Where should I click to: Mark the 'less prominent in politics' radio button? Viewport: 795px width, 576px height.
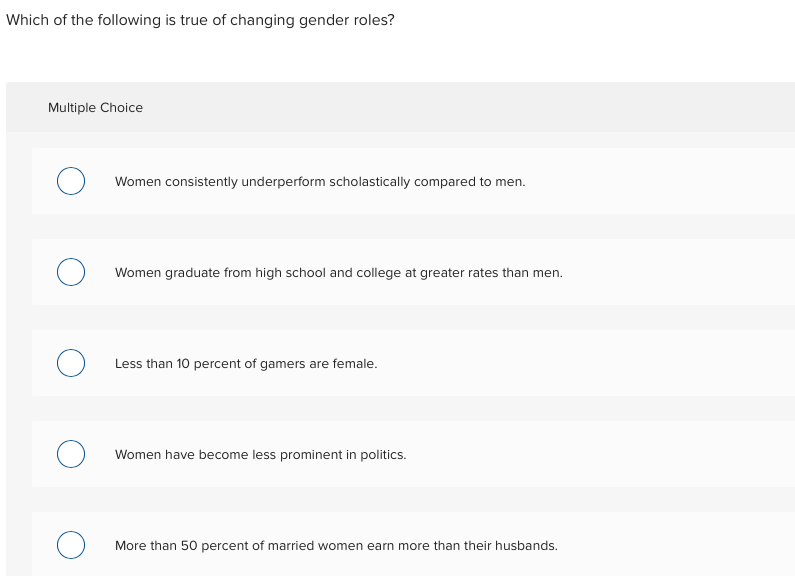[70, 454]
